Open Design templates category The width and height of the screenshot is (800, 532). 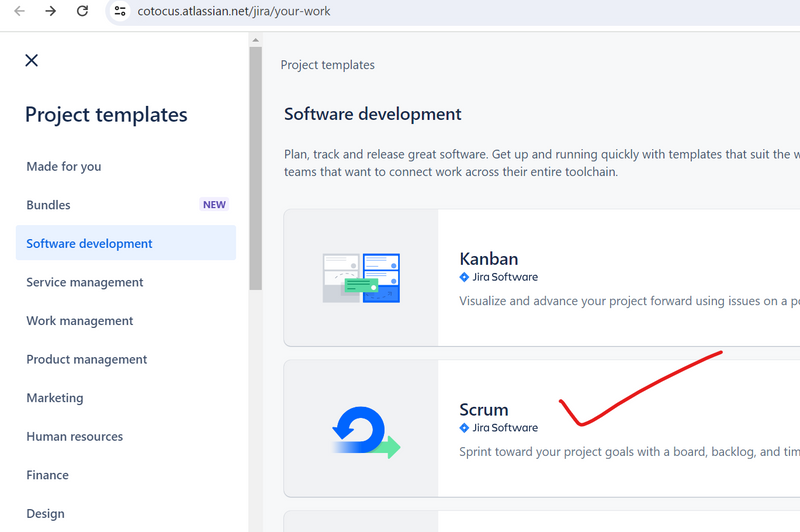45,514
